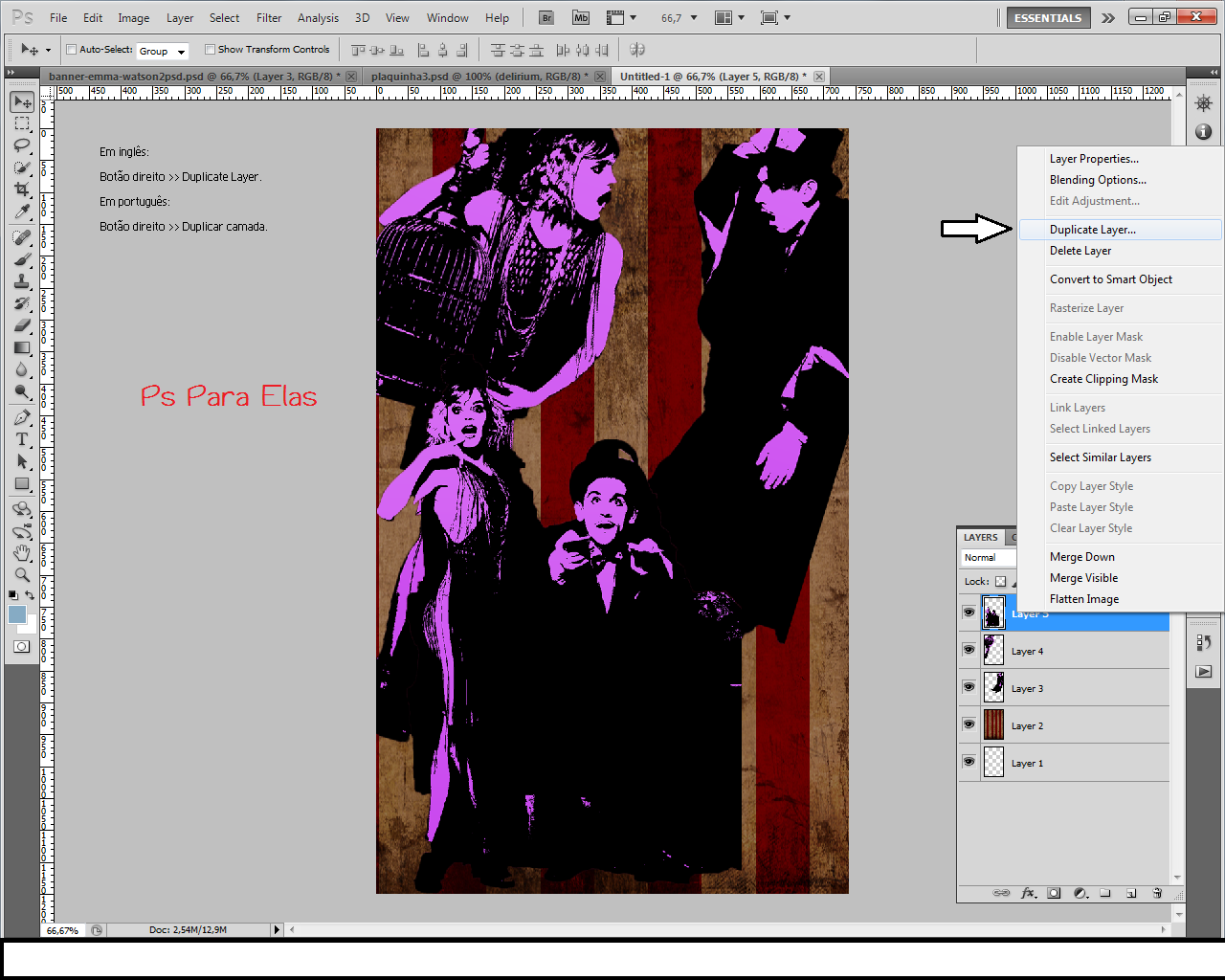
Task: Toggle Layer 4 visibility off
Action: click(969, 650)
